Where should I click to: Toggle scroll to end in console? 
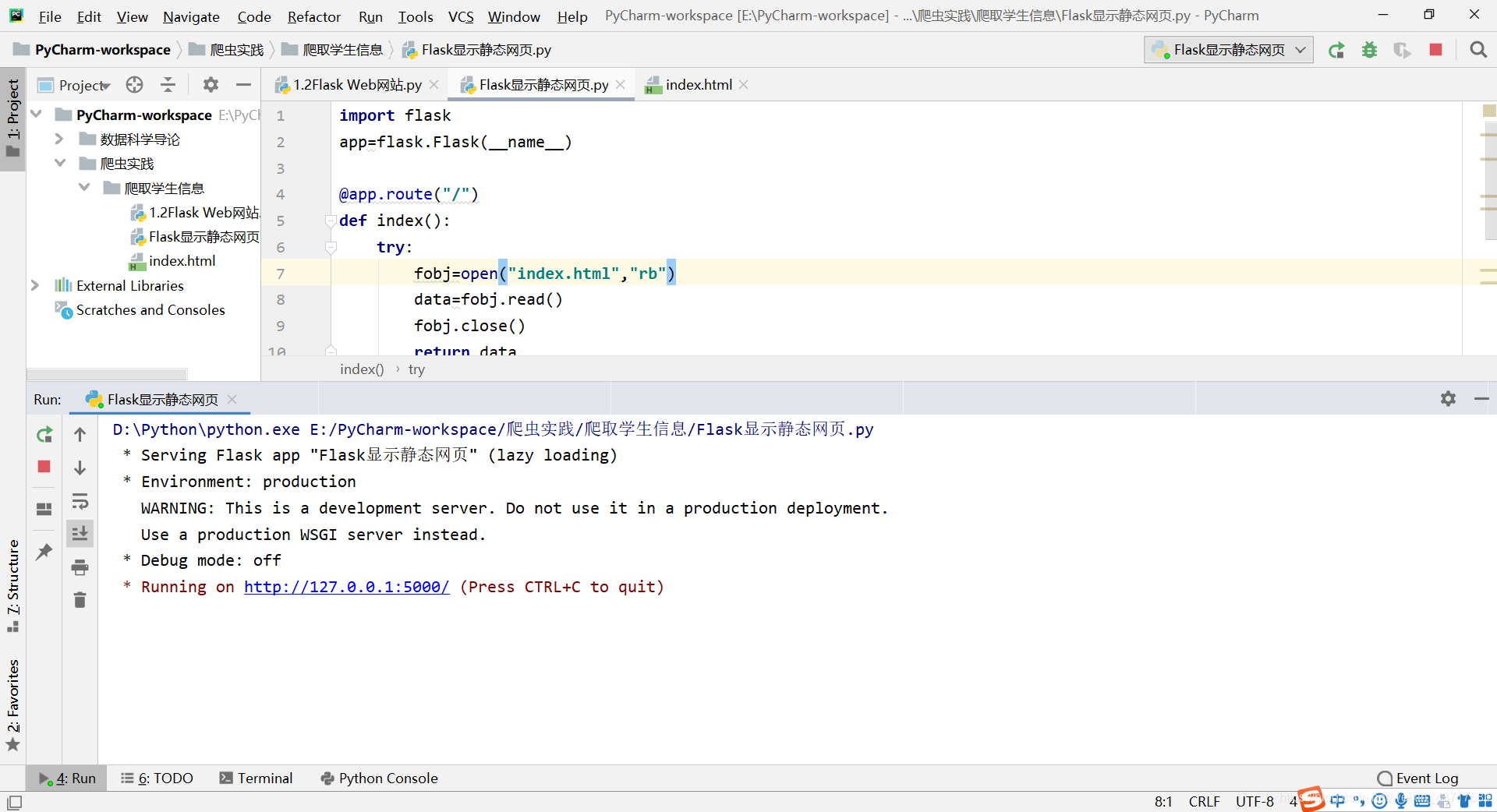click(x=80, y=534)
